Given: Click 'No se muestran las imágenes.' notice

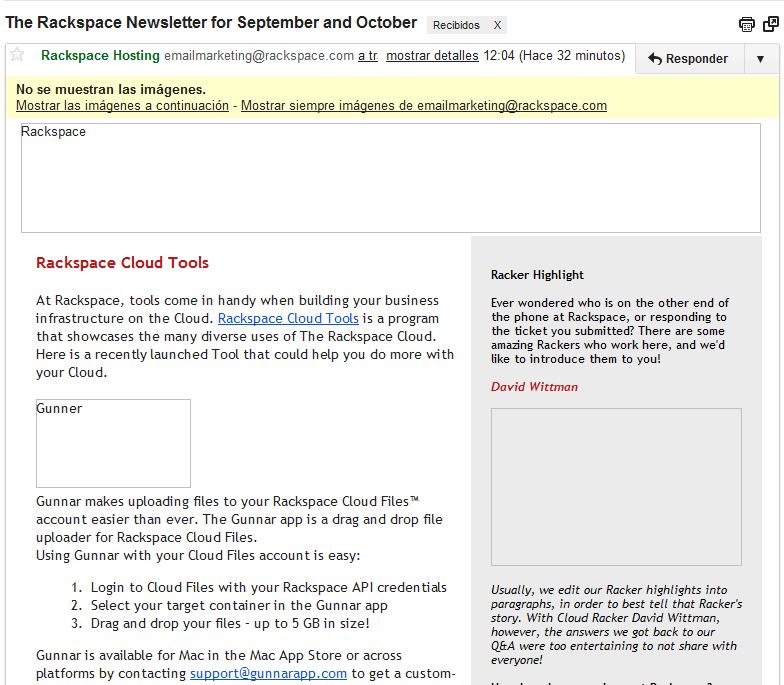Looking at the screenshot, I should click(111, 90).
